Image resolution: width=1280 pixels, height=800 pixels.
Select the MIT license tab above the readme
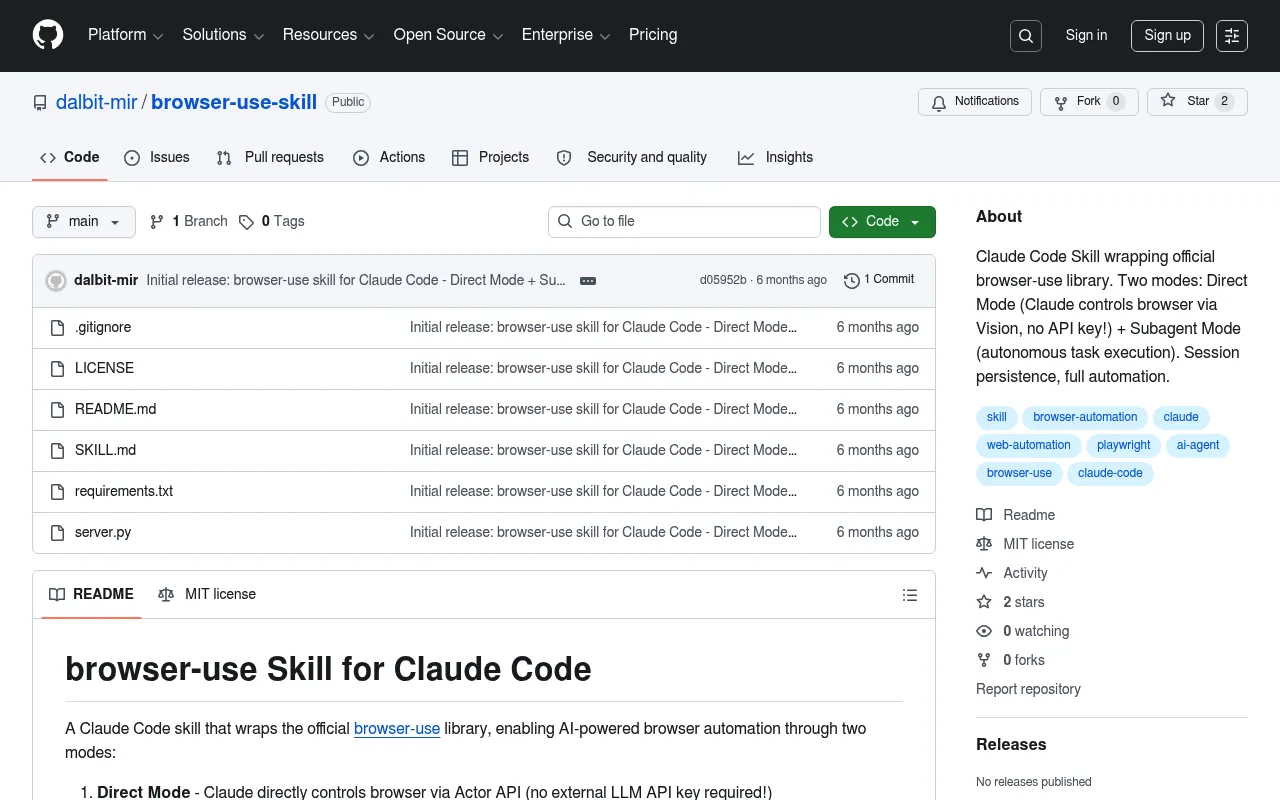[207, 595]
